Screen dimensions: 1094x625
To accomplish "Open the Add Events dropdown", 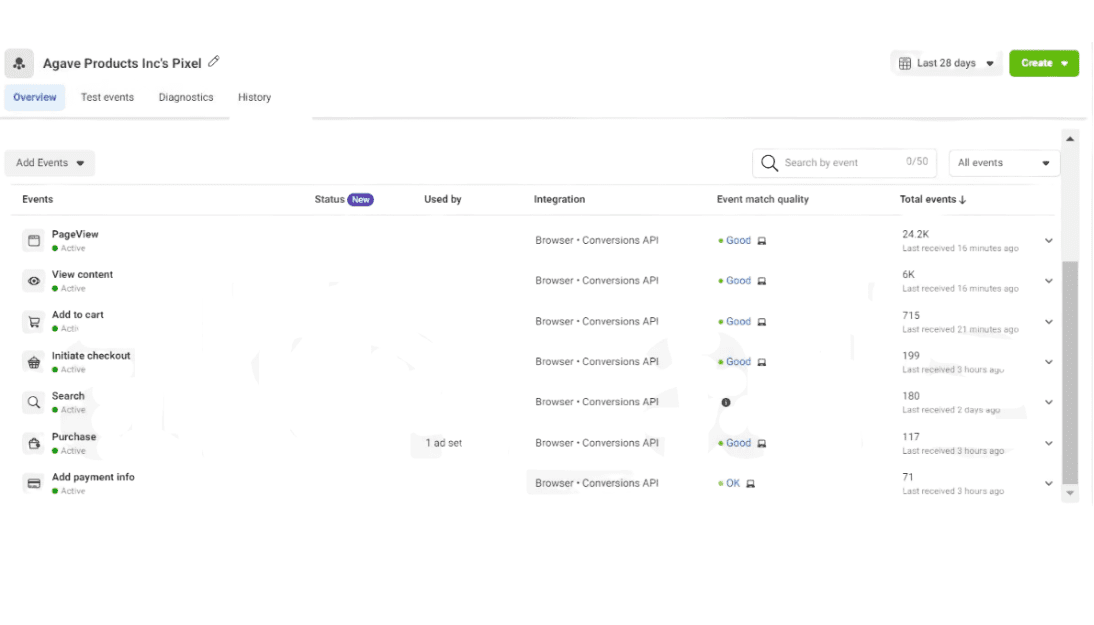I will (50, 163).
